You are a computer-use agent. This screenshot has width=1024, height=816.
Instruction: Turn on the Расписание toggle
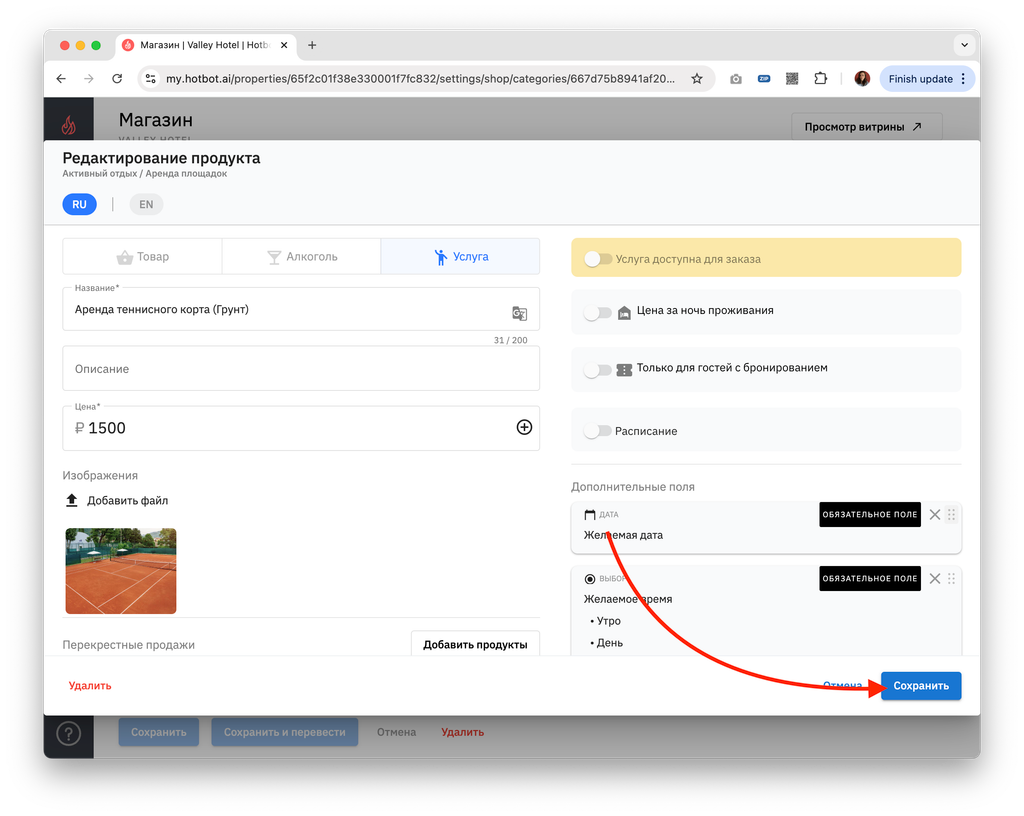[598, 431]
